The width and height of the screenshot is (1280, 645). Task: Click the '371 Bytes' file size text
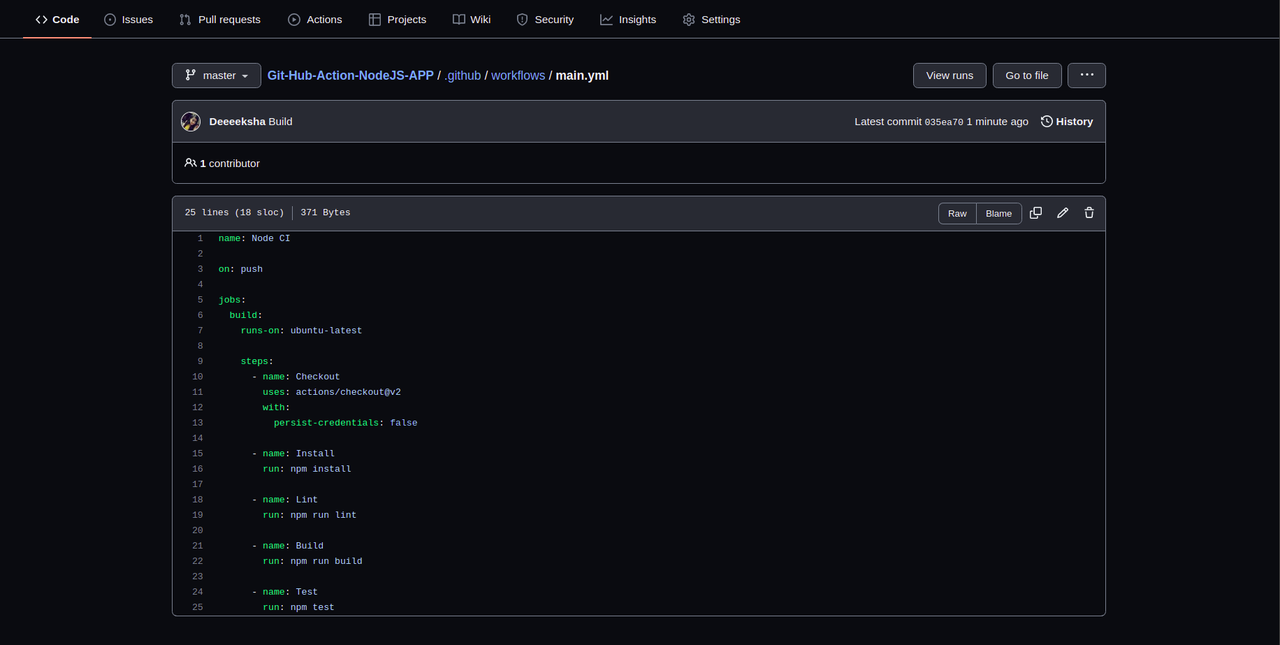tap(325, 213)
